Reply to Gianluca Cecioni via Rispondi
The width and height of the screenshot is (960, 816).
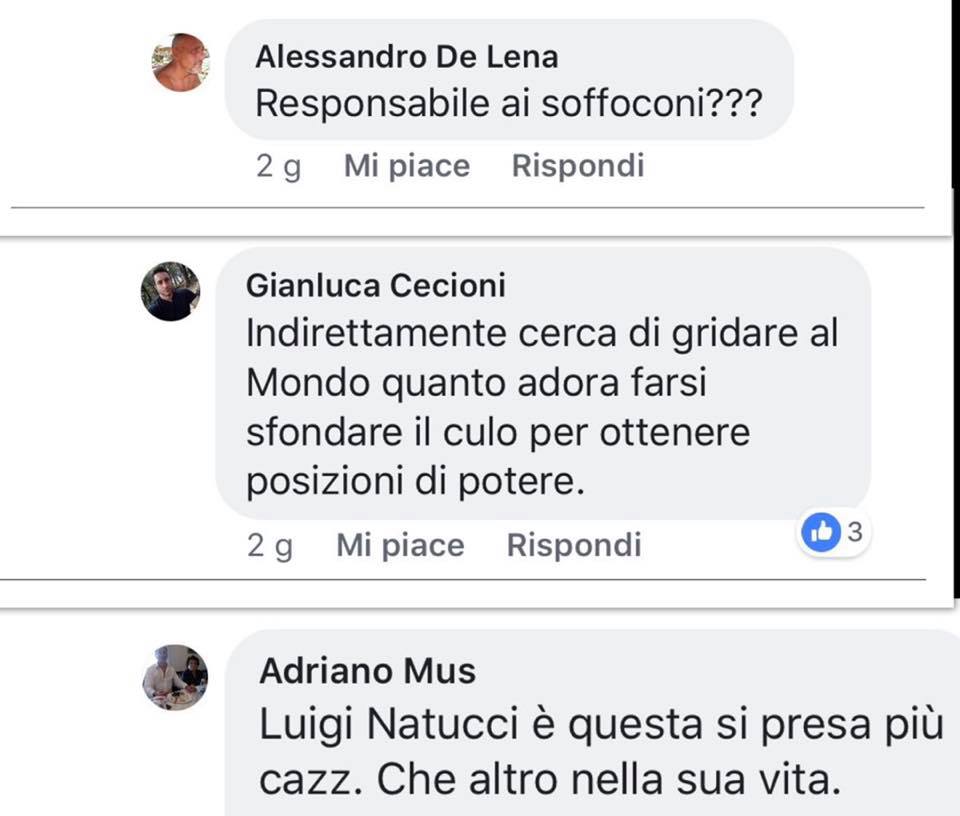click(x=574, y=545)
